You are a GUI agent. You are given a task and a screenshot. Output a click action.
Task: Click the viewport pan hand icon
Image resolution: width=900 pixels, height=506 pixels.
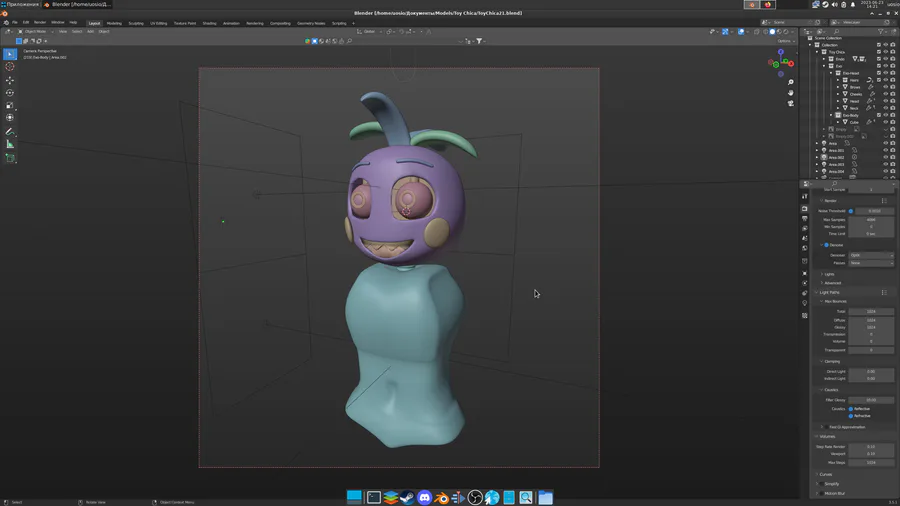point(790,92)
